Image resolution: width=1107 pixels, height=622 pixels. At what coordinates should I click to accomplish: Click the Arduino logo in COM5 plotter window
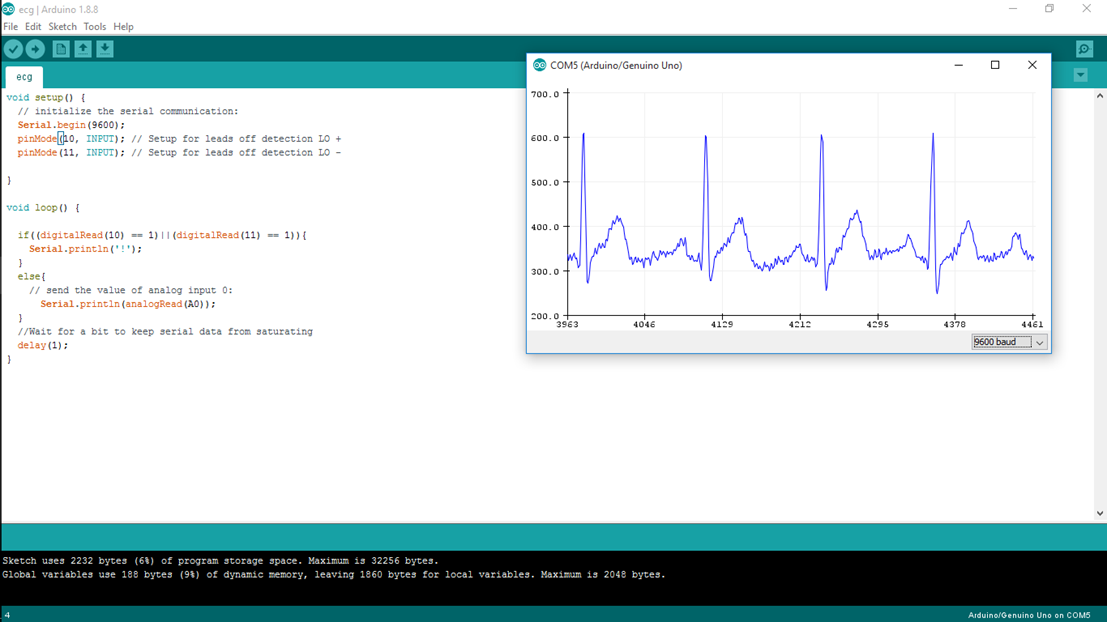click(x=539, y=65)
